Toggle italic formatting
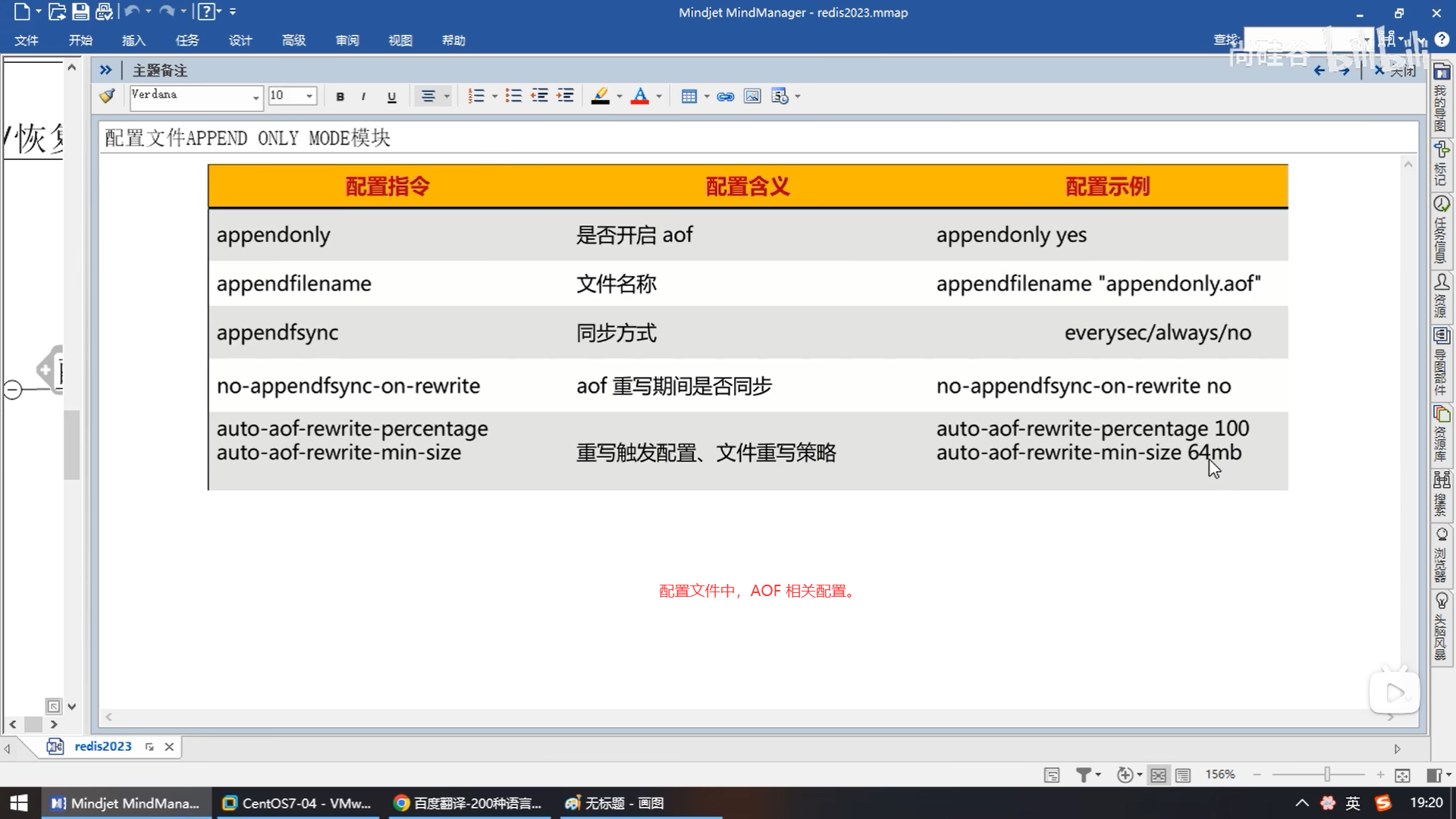 [x=364, y=96]
